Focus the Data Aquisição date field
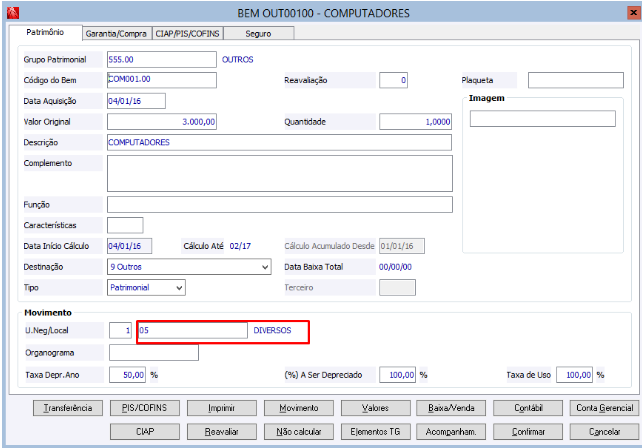Viewport: 642px width, 448px height. (136, 101)
